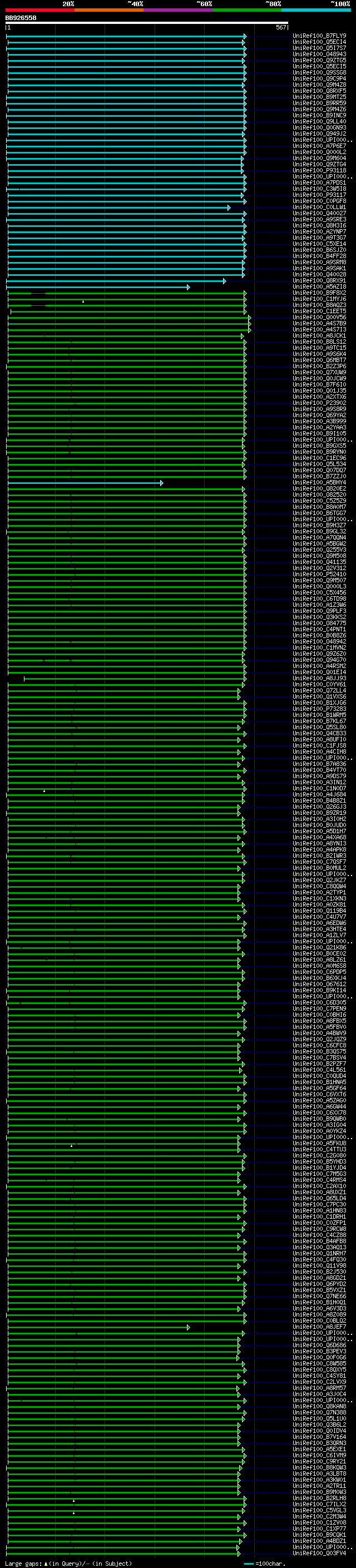Select hit UniRef100_A8JJ93
Screen dimensions: 356x1568
[x=319, y=678]
